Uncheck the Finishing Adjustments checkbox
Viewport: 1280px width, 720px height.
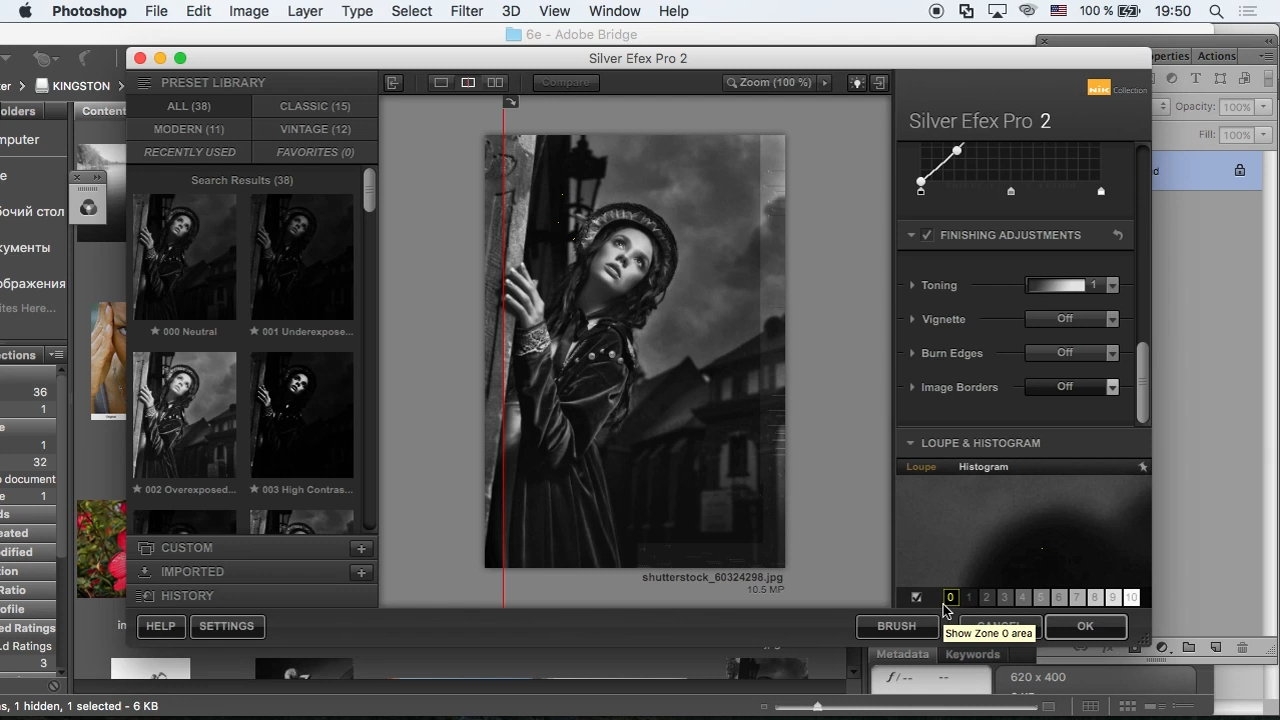pos(927,235)
